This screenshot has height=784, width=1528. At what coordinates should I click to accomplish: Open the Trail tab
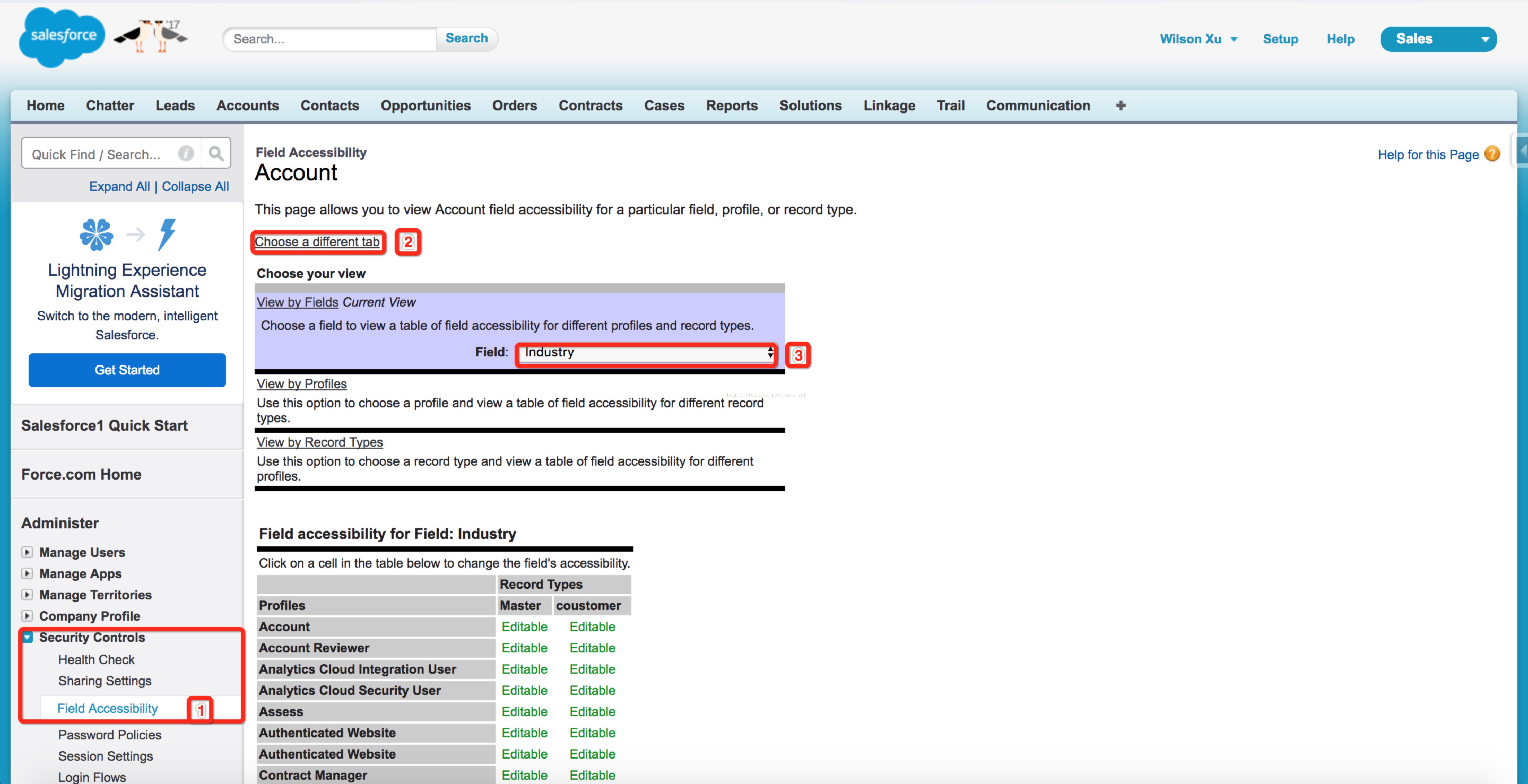tap(951, 106)
